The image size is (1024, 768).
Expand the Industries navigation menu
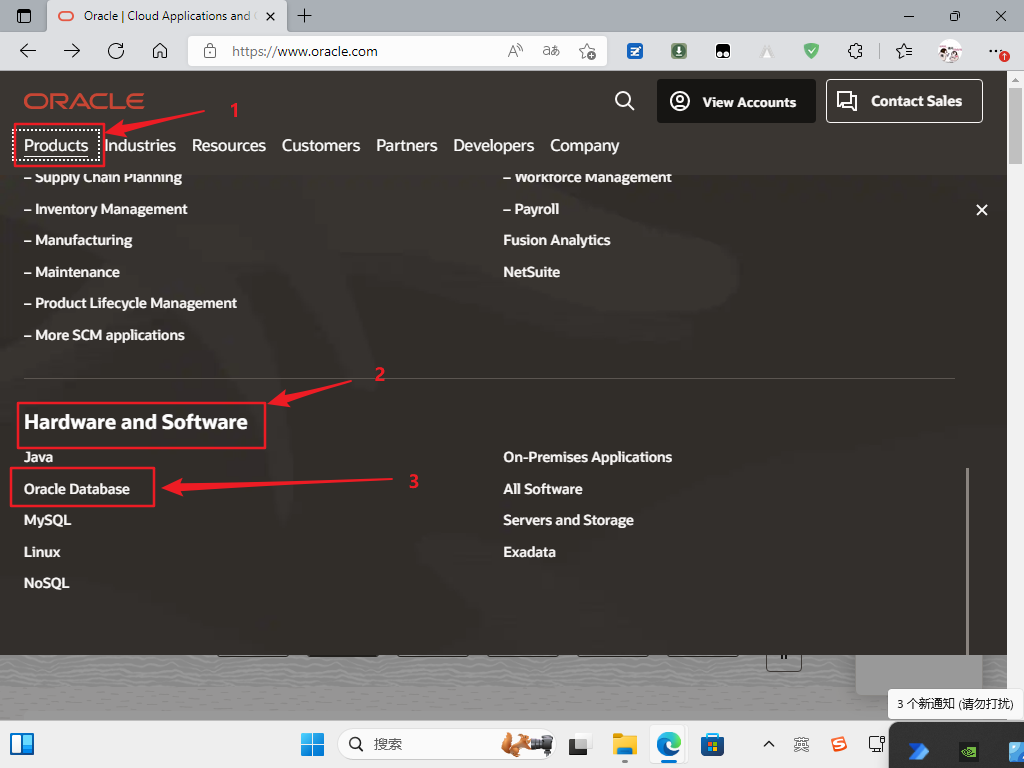(140, 145)
